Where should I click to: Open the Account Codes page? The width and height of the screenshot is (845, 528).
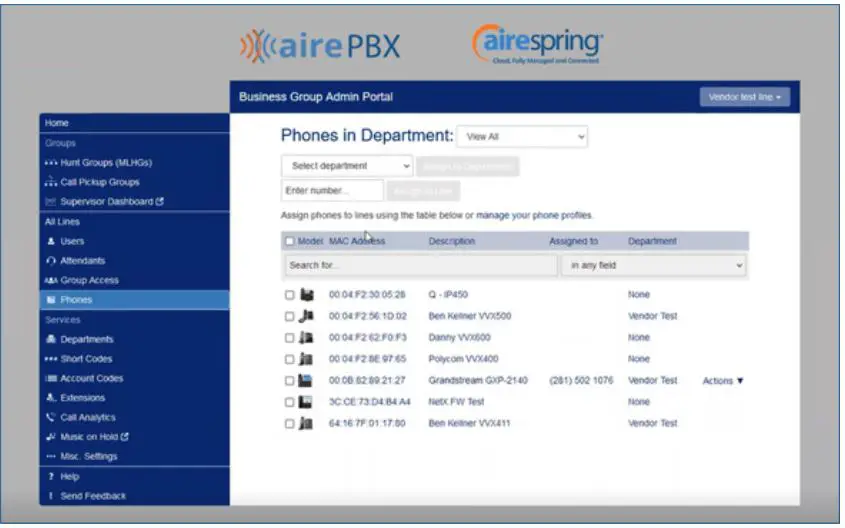pos(92,378)
